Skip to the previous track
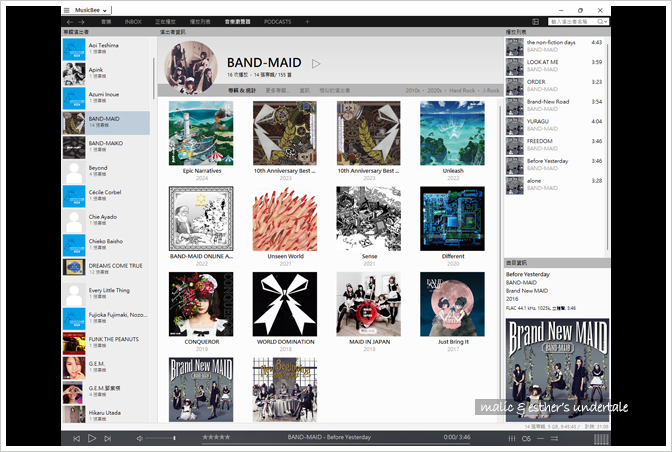The height and width of the screenshot is (452, 672). point(77,438)
